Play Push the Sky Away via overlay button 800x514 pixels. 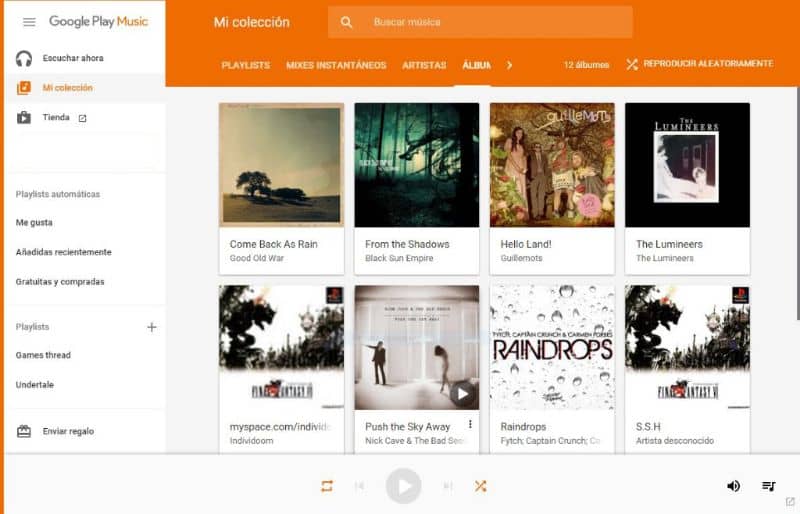pos(462,394)
